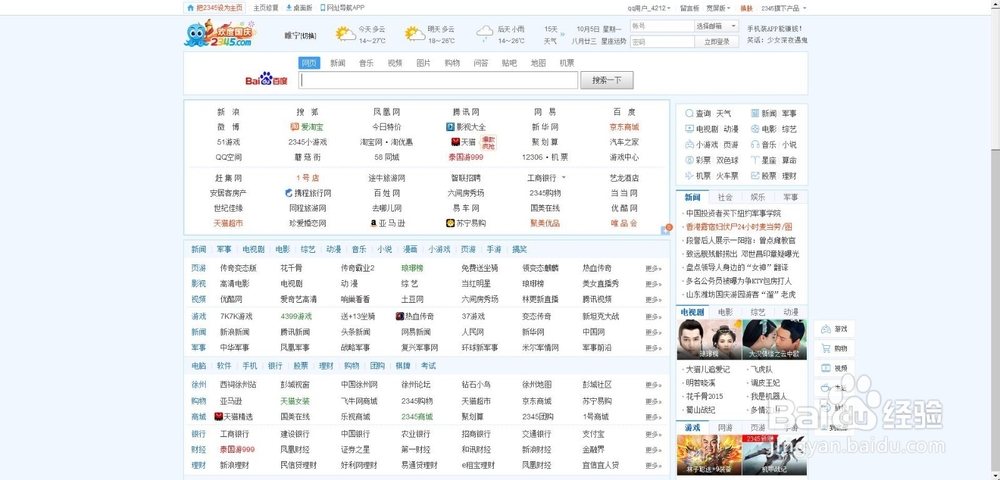Click the browser vertical scrollbar

click(996, 240)
